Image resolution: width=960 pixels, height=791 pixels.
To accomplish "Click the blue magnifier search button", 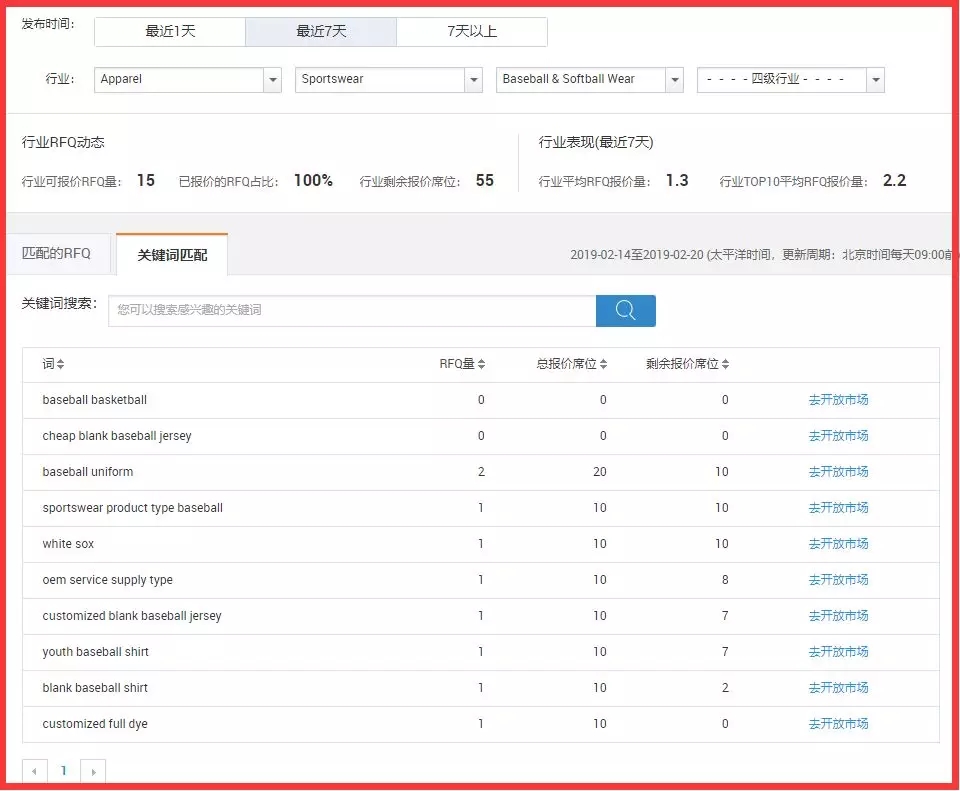I will (625, 310).
